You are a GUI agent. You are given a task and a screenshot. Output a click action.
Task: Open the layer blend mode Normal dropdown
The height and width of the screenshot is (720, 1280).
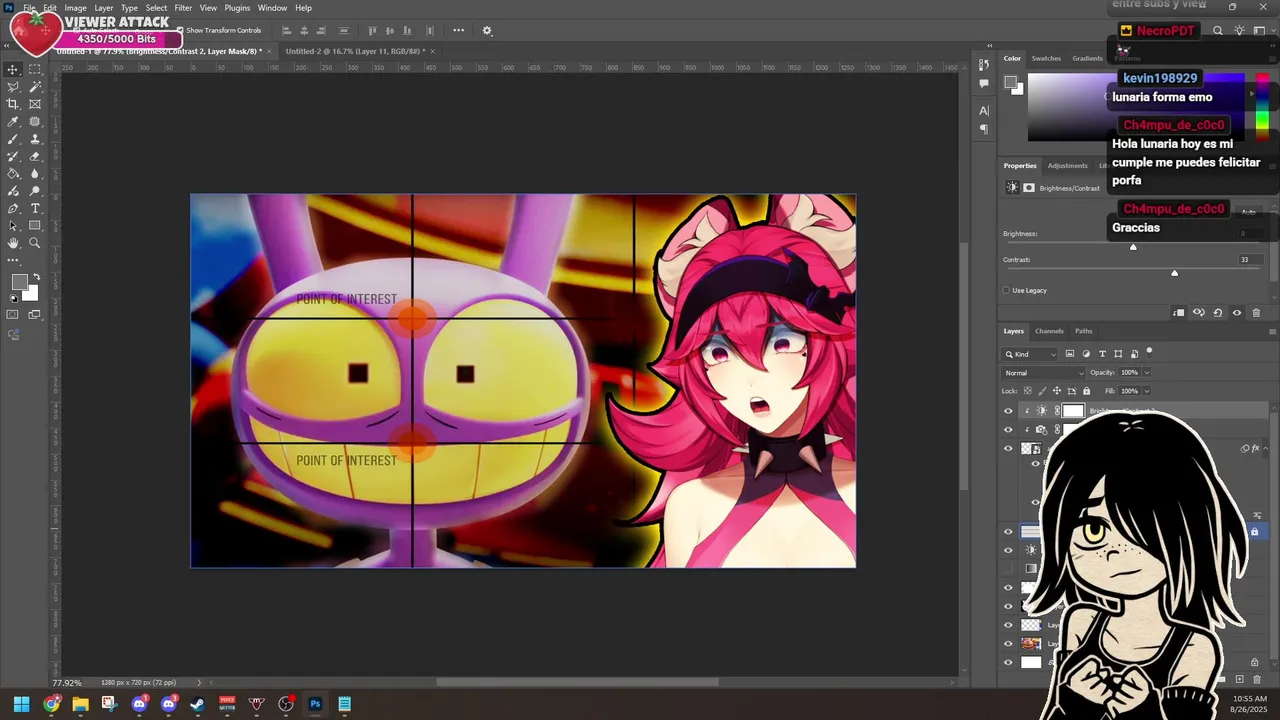1044,373
